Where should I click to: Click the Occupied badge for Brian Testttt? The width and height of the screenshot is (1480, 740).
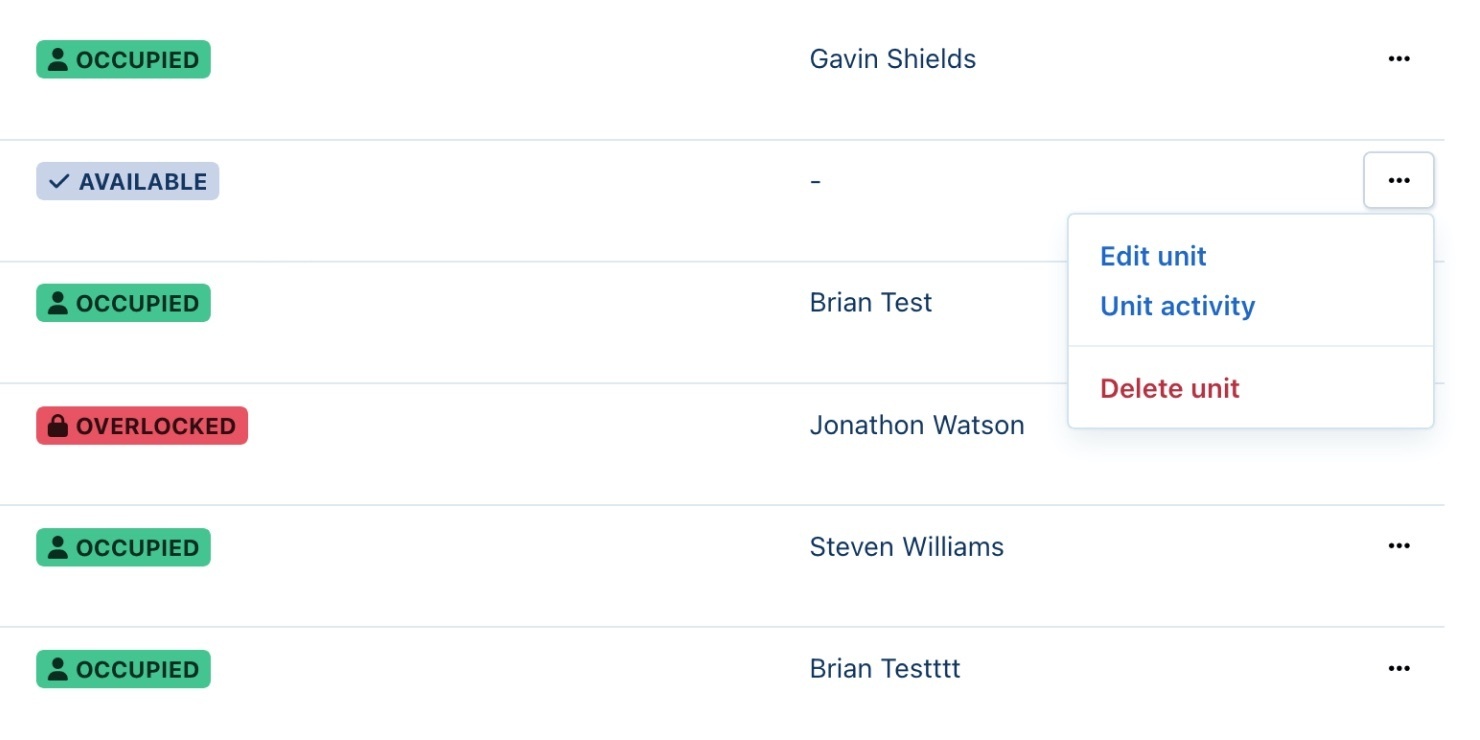point(123,669)
